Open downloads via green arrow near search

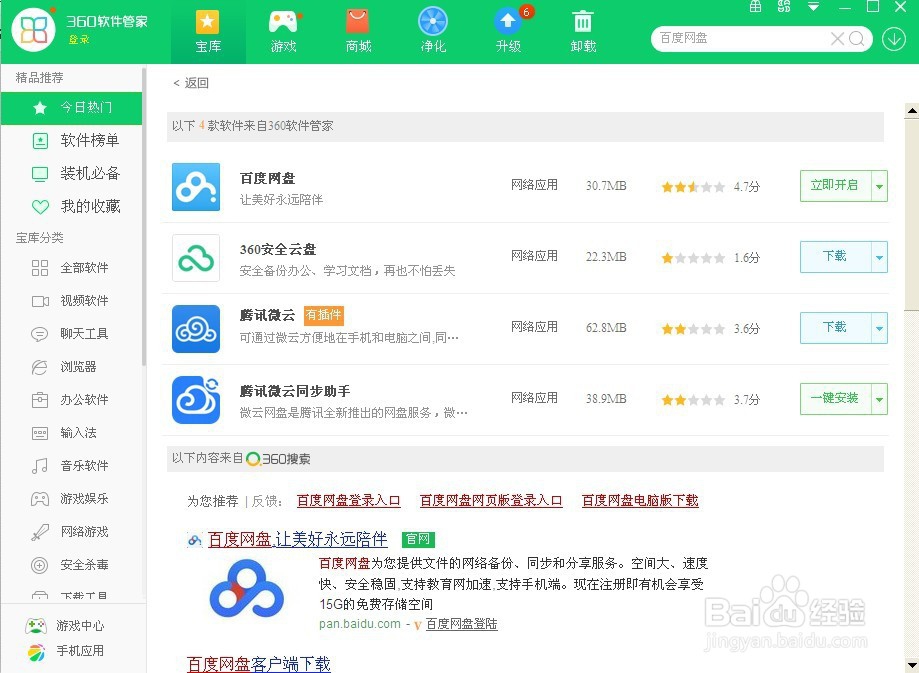coord(893,39)
